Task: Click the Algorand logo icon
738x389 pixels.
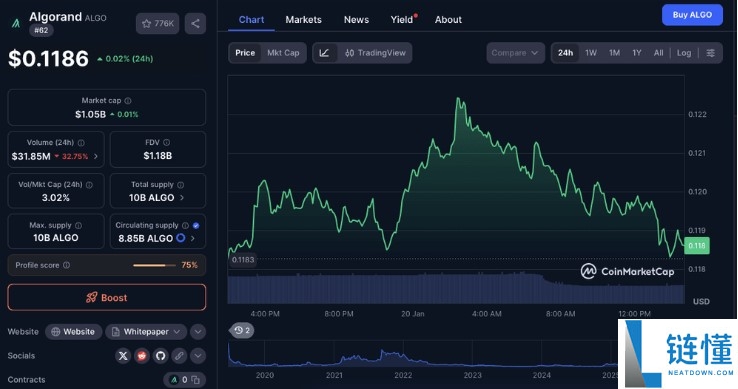Action: [x=16, y=23]
